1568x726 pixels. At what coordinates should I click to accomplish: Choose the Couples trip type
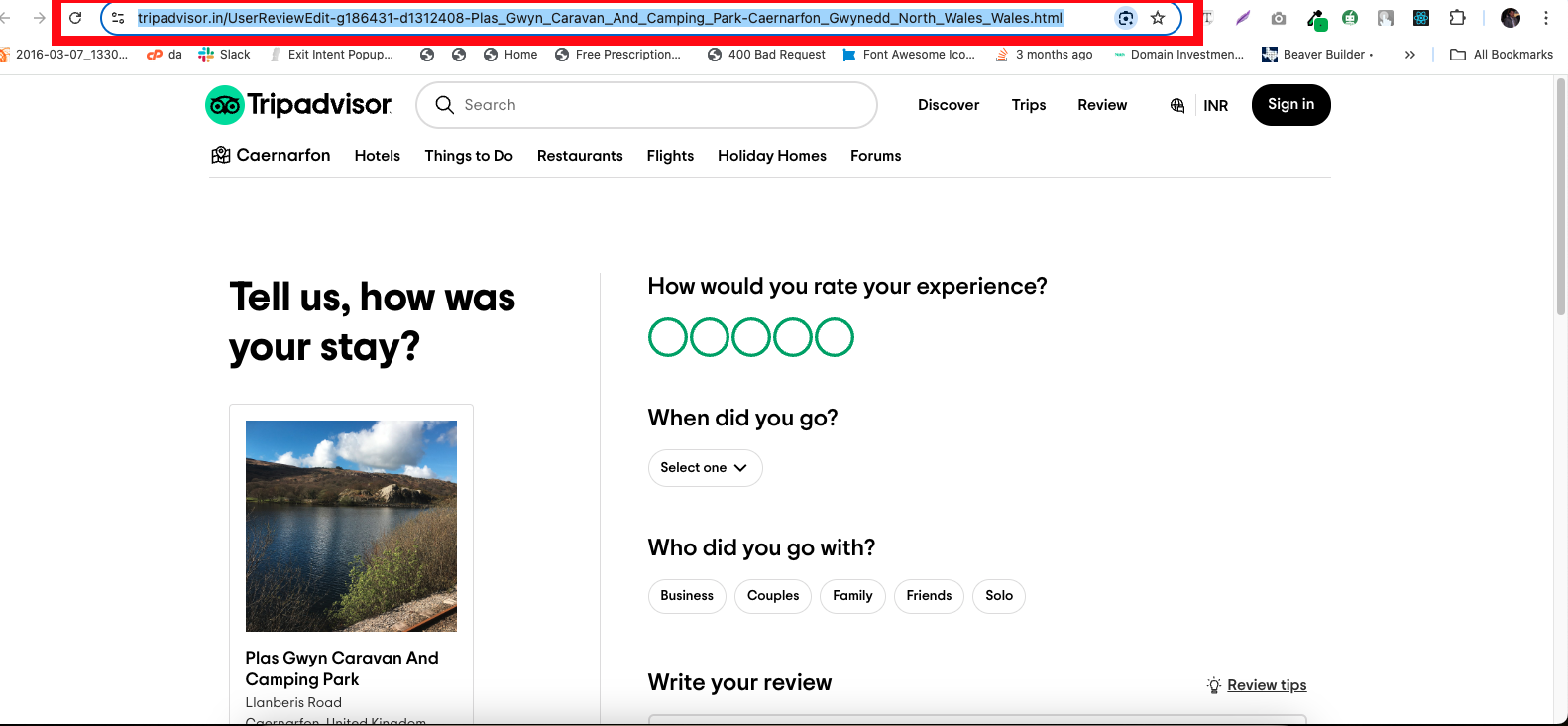(773, 596)
